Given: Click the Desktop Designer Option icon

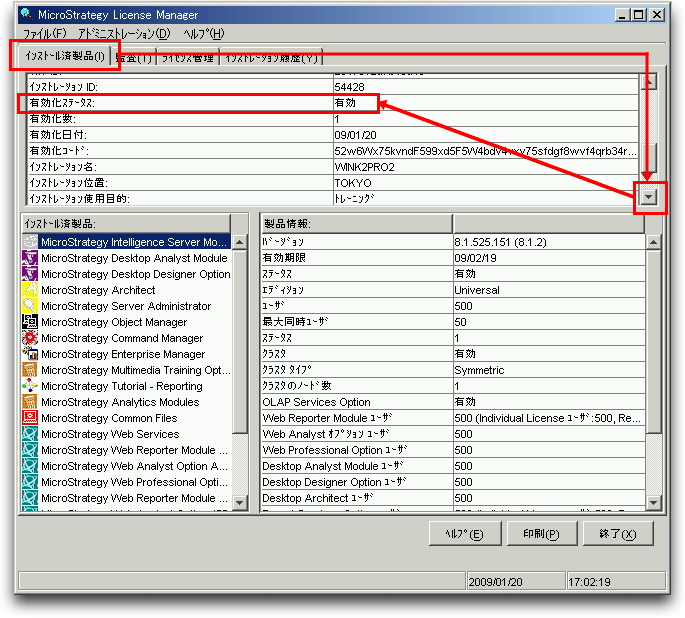Looking at the screenshot, I should pos(30,274).
